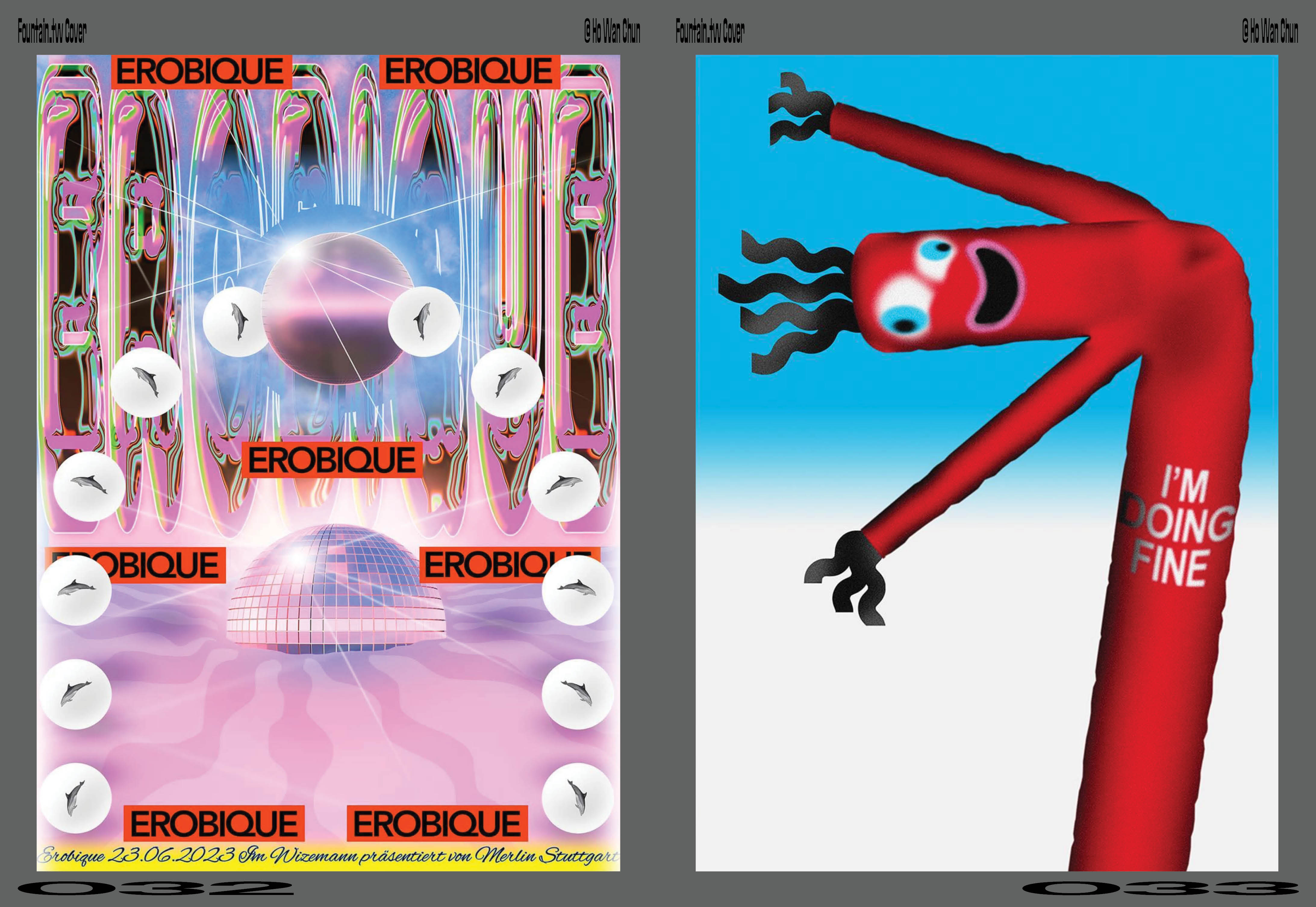Viewport: 1316px width, 907px height.
Task: Click 'Merlin Stuttgart' in the bottom script line
Action: [x=547, y=856]
